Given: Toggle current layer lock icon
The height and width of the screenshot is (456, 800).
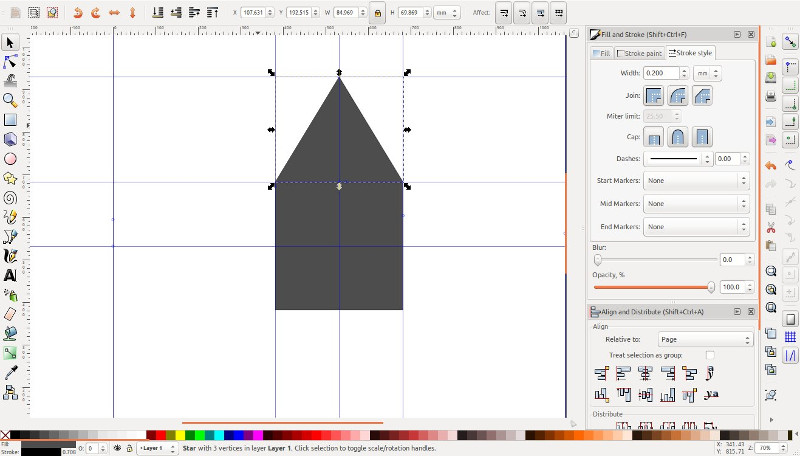Looking at the screenshot, I should click(130, 448).
